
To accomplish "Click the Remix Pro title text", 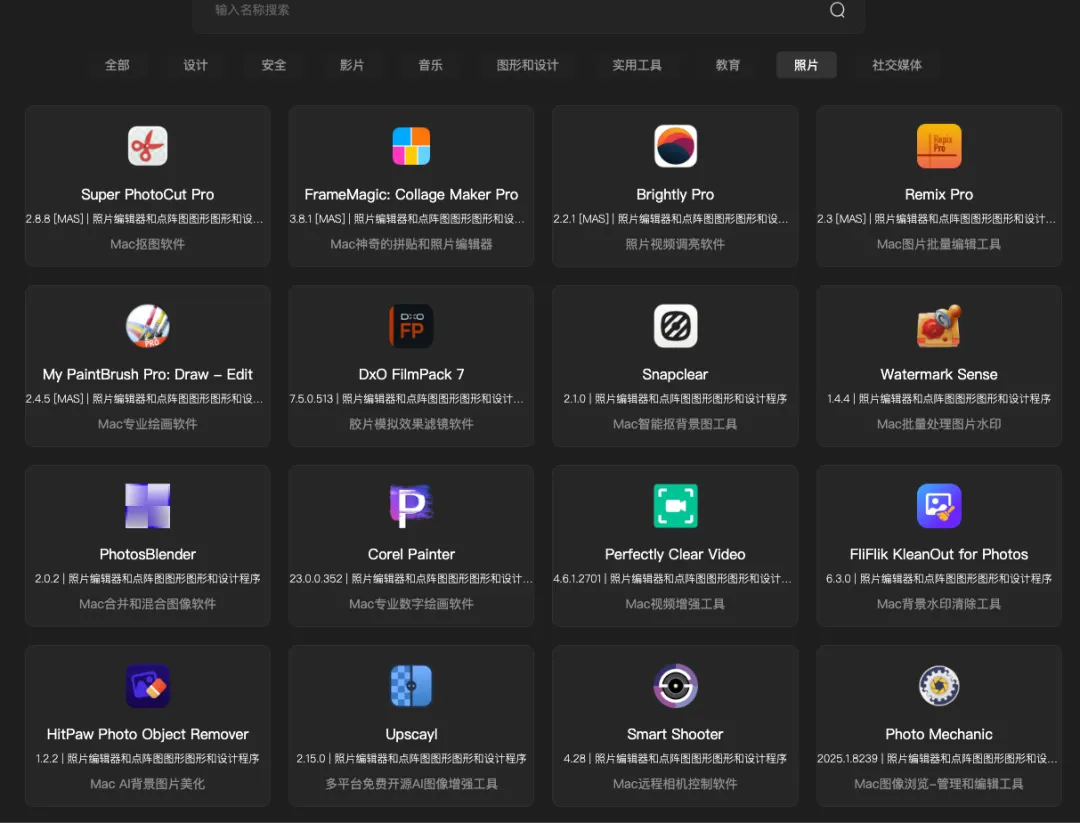I will tap(939, 195).
